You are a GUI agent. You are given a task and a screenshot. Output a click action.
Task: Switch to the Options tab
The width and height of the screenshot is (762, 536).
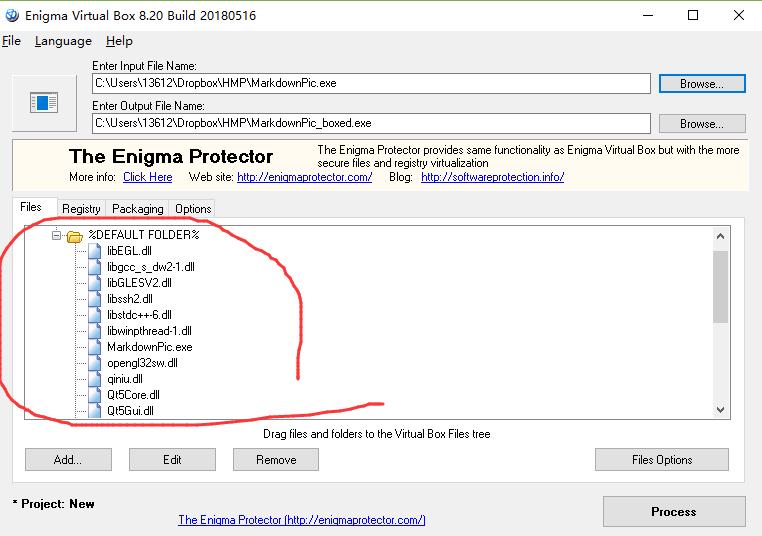pyautogui.click(x=193, y=209)
